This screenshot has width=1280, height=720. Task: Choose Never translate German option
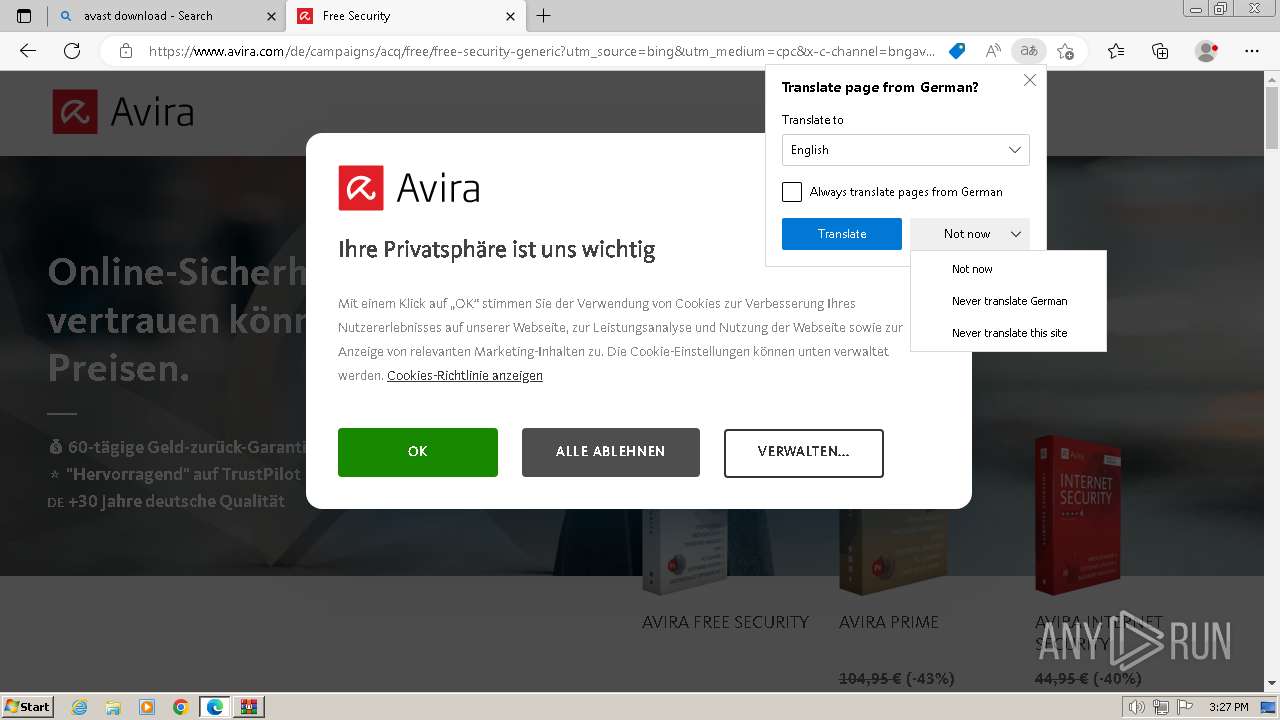1008,301
